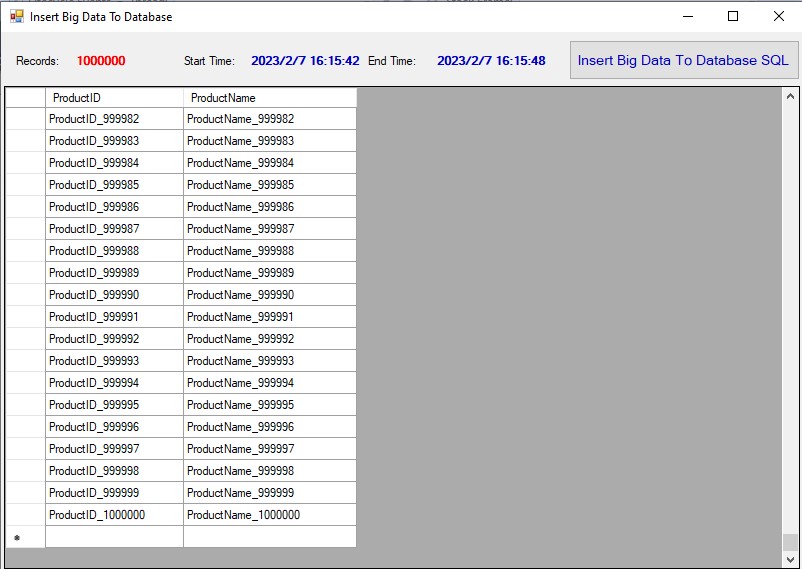Select cell ProductID_999985
The height and width of the screenshot is (569, 802).
pyautogui.click(x=115, y=185)
